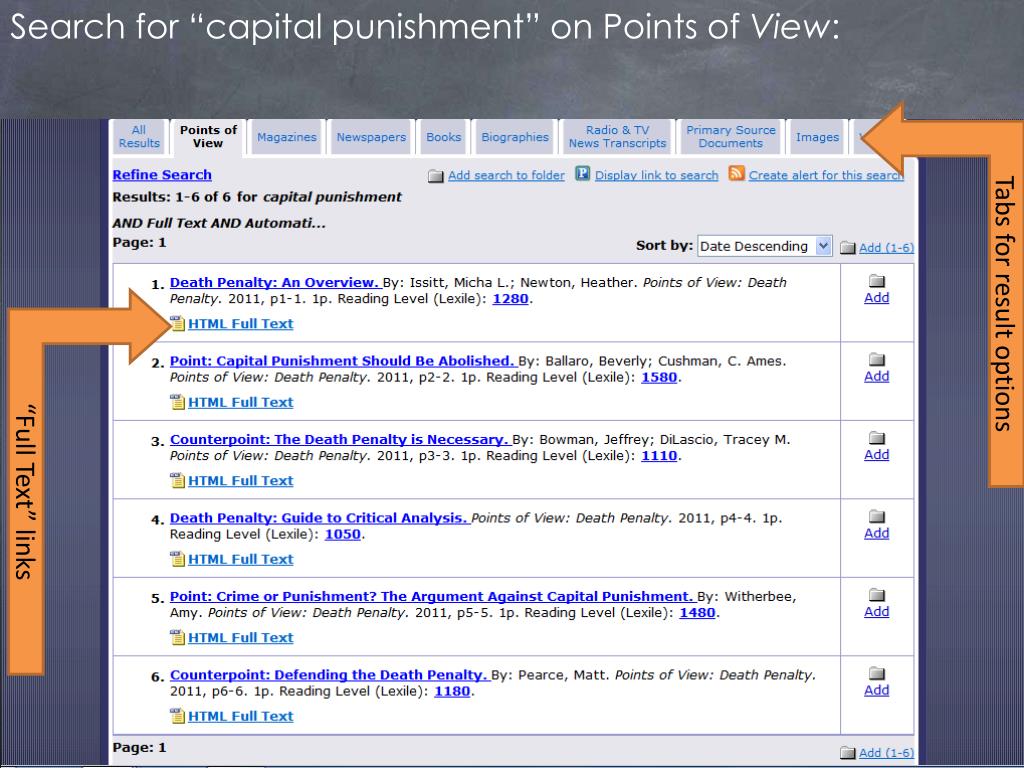Viewport: 1024px width, 768px height.
Task: Click Lexile level 1480 link
Action: click(x=697, y=613)
